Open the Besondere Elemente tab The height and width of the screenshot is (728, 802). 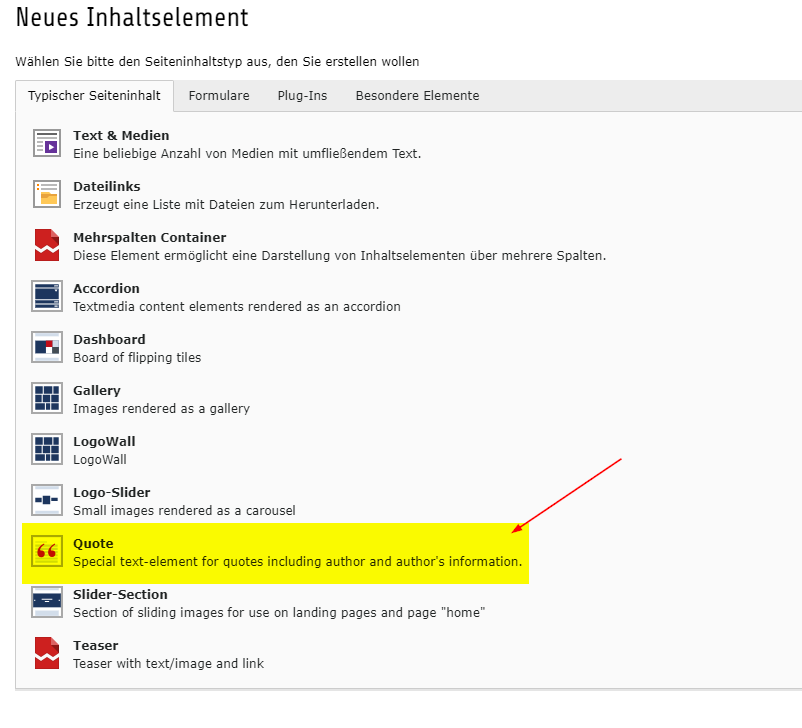417,96
